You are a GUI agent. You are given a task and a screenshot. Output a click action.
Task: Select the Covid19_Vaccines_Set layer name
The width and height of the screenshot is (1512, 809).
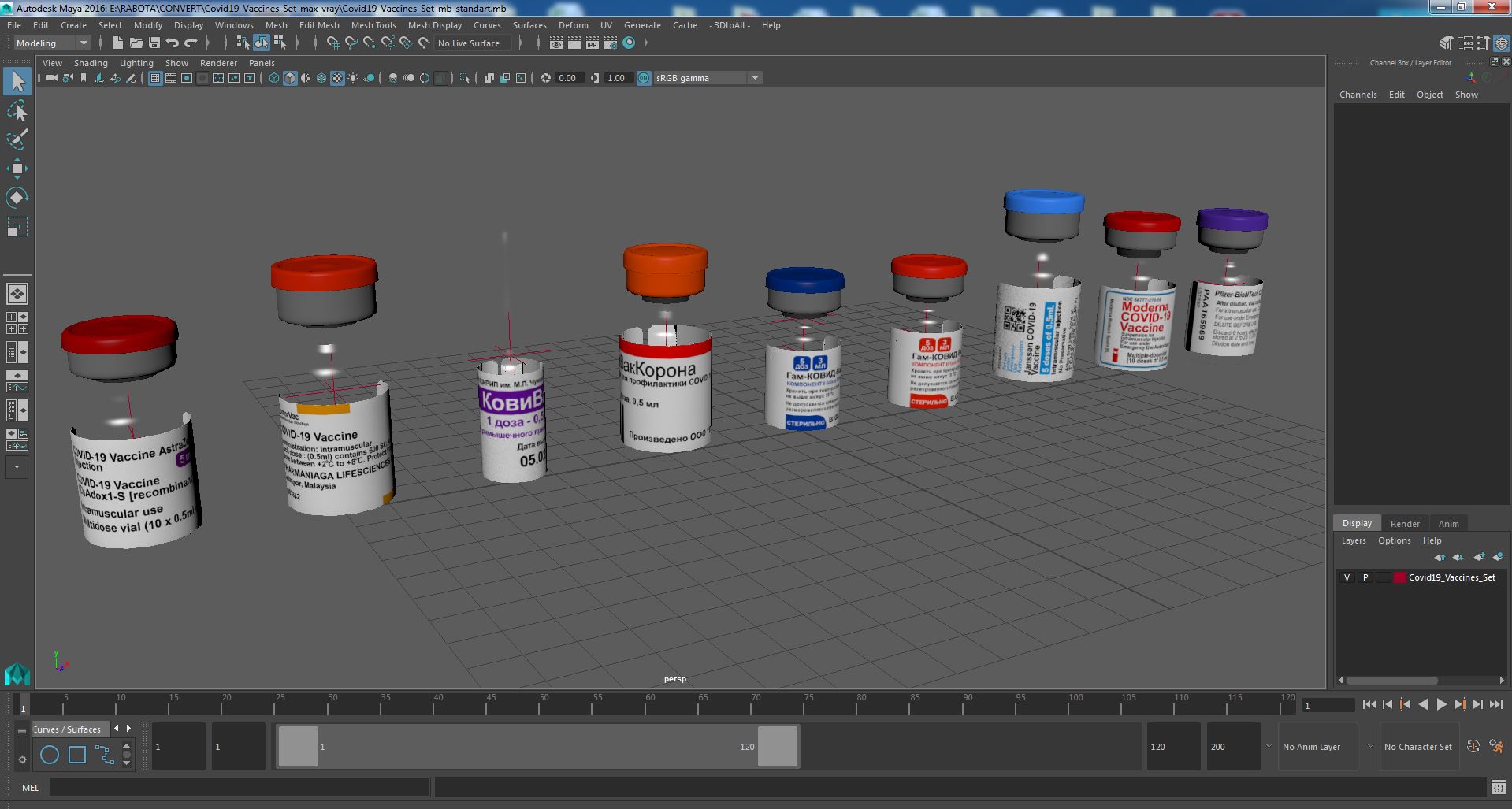1451,577
